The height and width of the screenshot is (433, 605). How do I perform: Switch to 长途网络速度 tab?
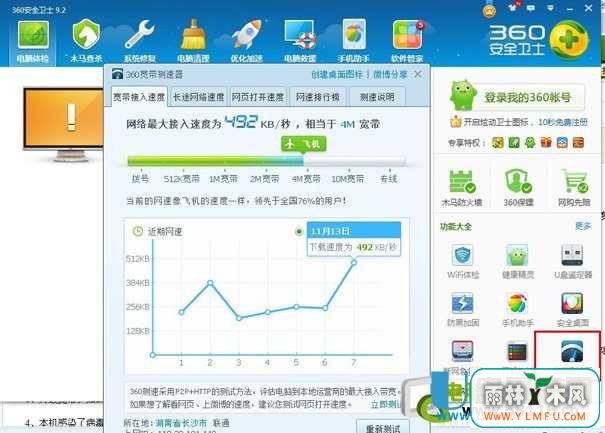tap(198, 97)
